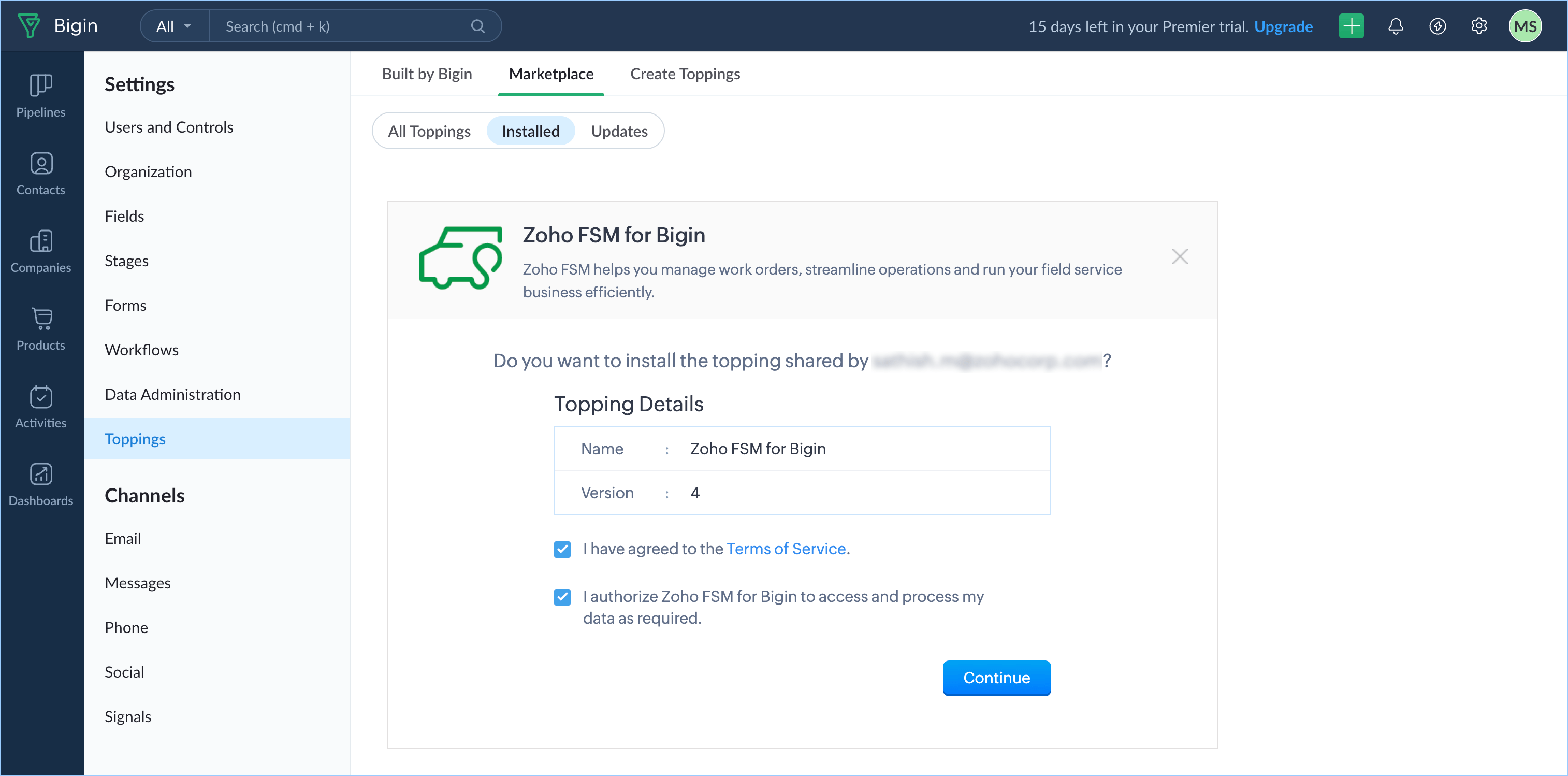This screenshot has width=1568, height=776.
Task: Open Contacts from the sidebar
Action: [x=41, y=174]
